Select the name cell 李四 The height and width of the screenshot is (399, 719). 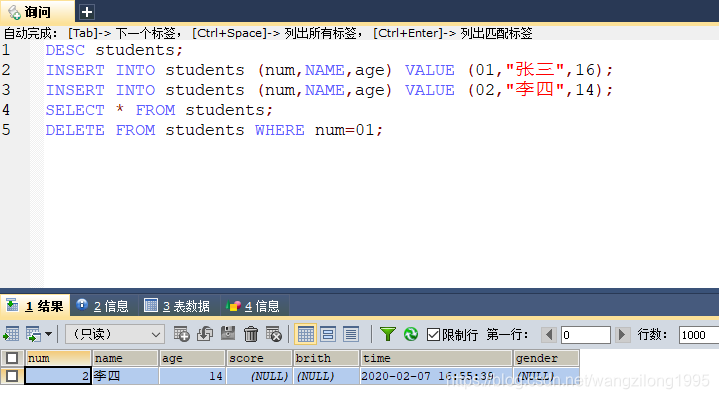point(125,376)
